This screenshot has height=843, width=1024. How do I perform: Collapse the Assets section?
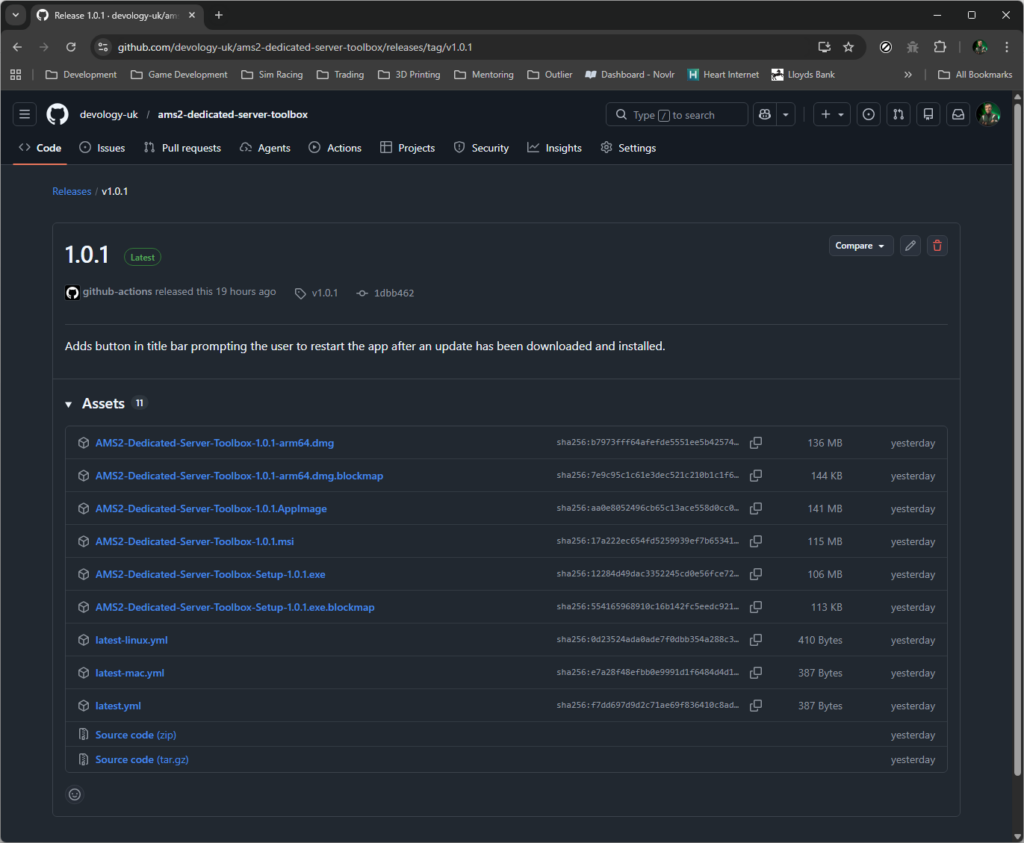pos(69,404)
